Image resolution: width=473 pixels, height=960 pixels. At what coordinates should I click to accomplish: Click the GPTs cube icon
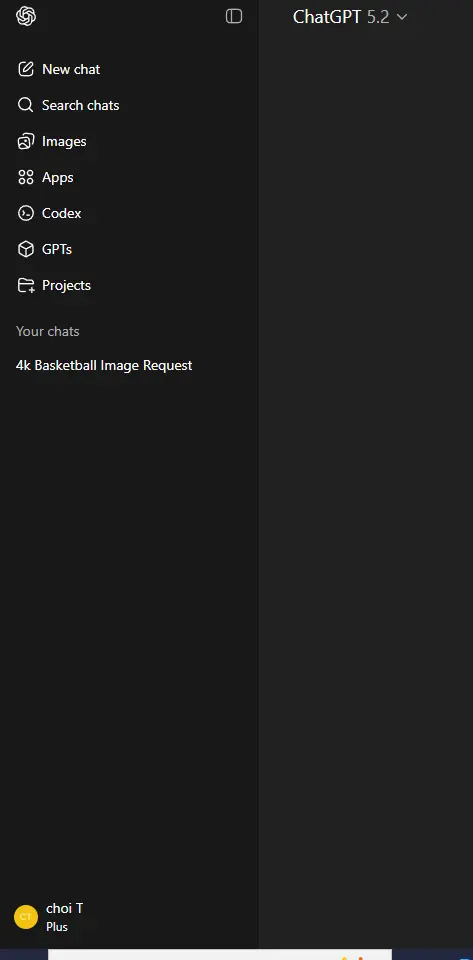point(26,249)
